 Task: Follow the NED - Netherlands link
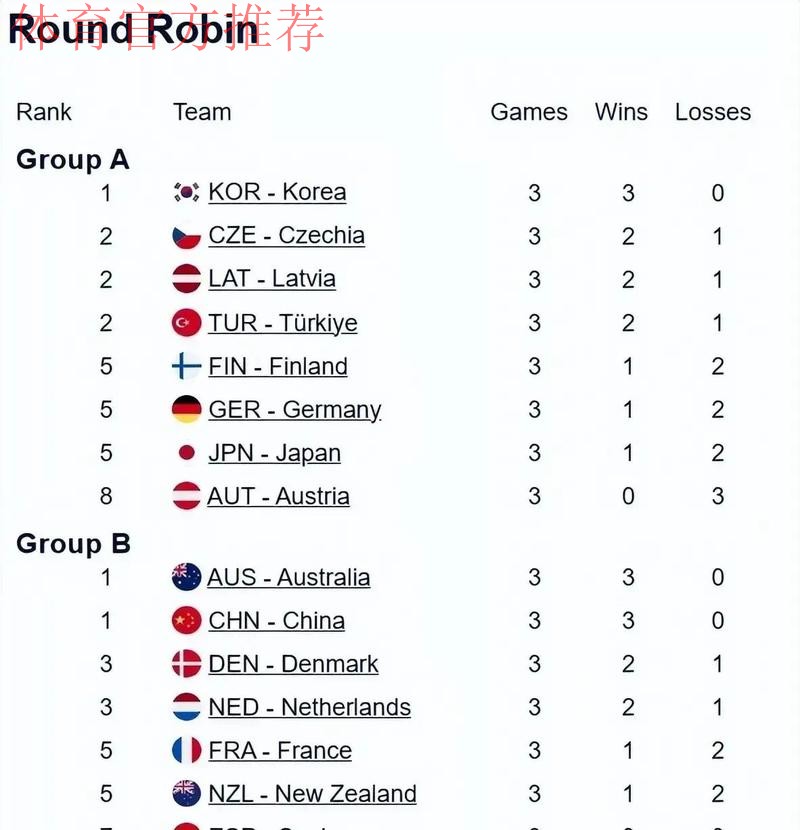309,707
